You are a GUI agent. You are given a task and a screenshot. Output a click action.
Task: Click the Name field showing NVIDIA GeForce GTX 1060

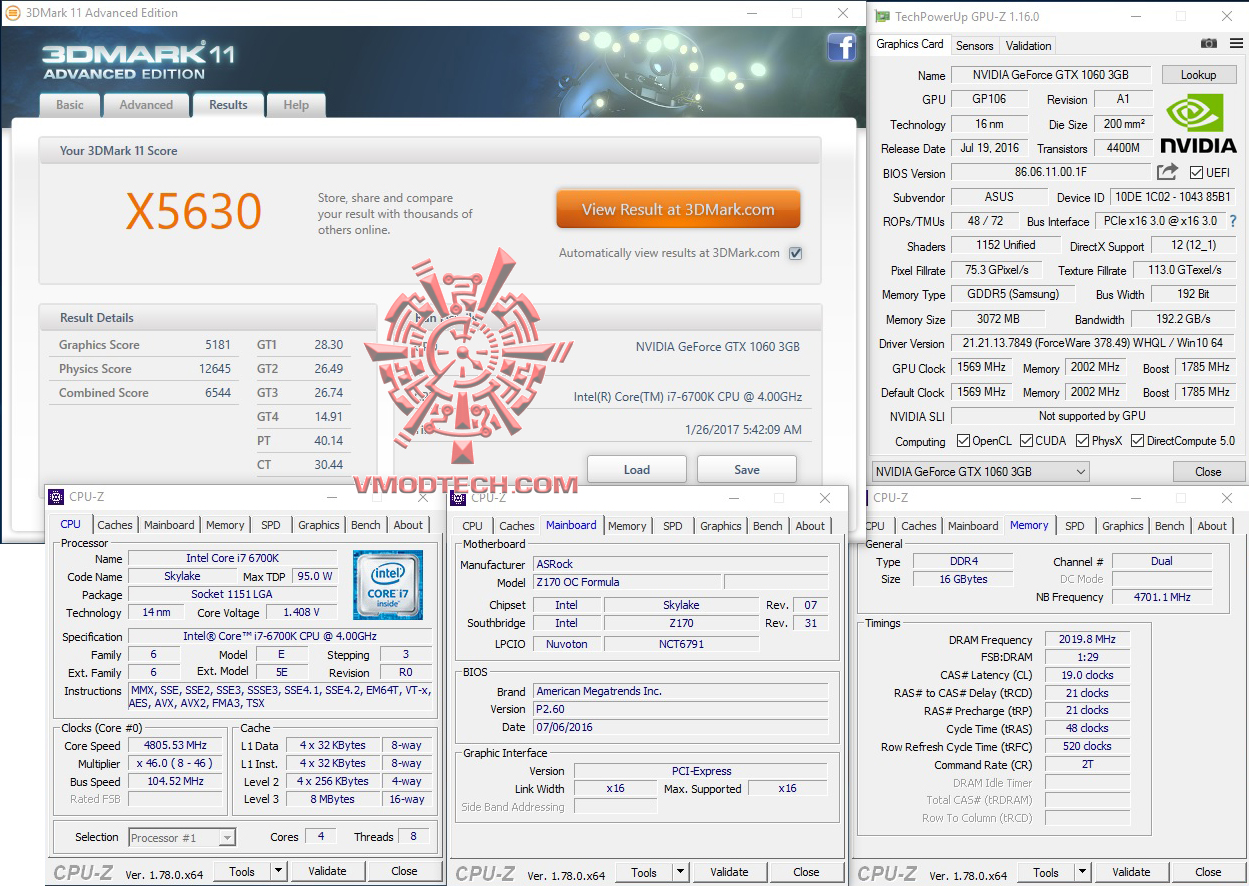tap(1051, 74)
